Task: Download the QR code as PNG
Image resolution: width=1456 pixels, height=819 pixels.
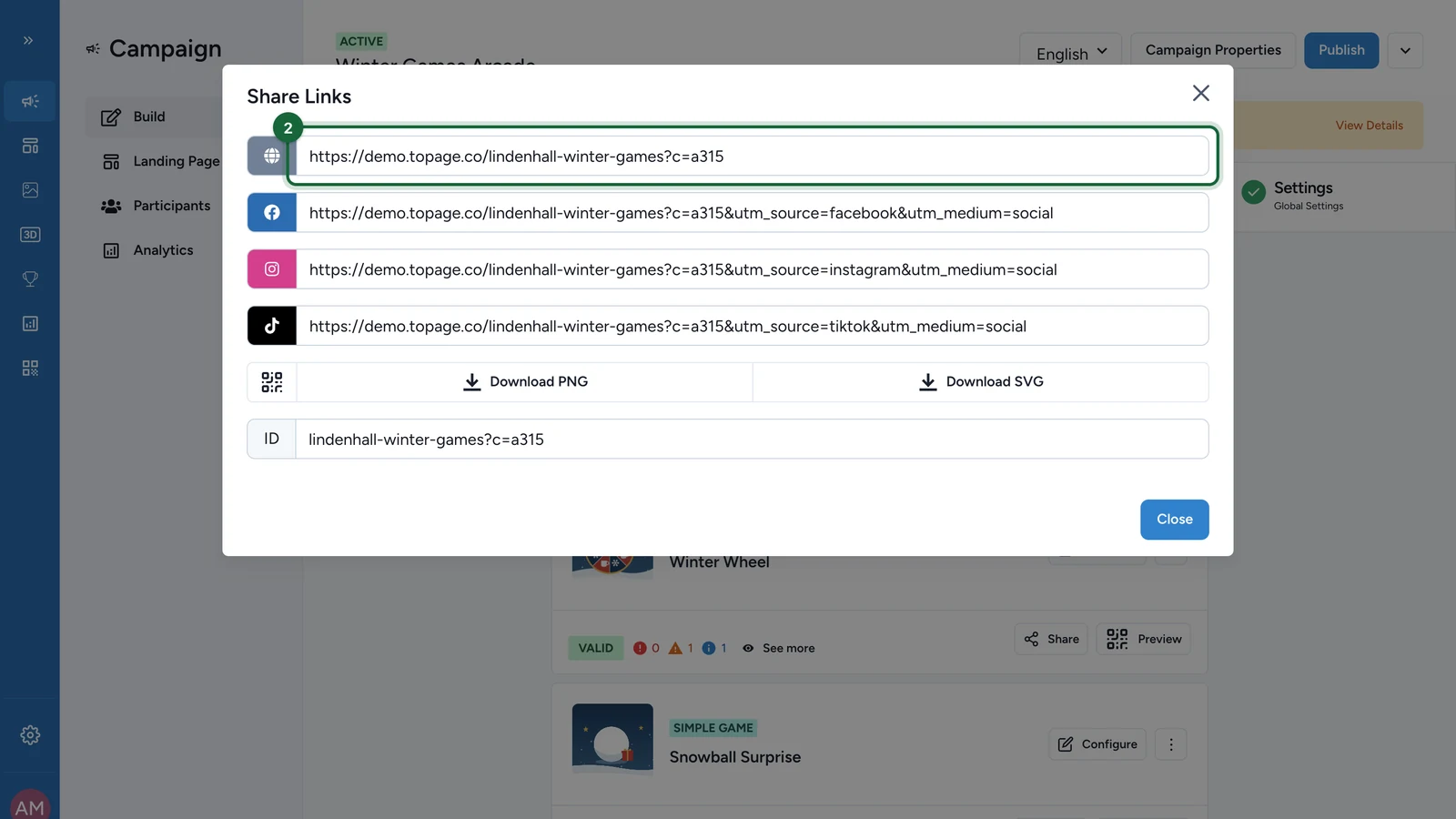Action: [x=525, y=382]
